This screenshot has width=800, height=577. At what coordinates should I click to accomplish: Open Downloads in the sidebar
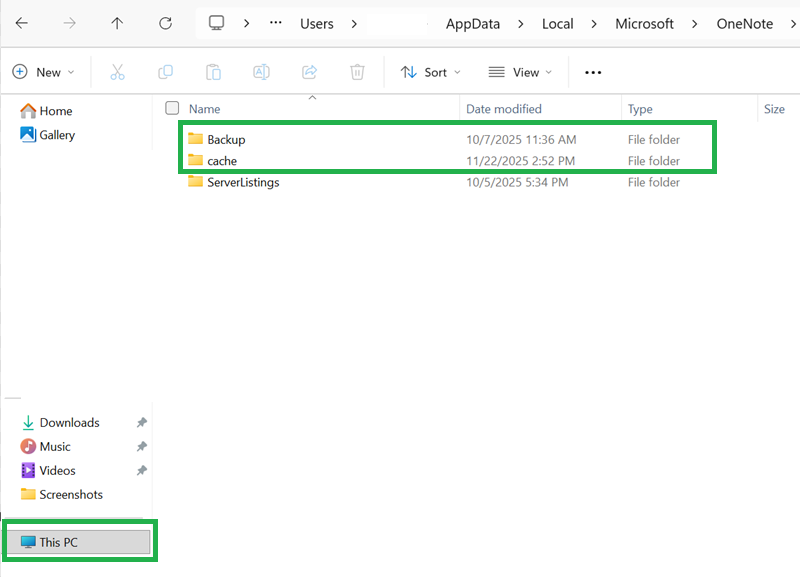tap(60, 422)
